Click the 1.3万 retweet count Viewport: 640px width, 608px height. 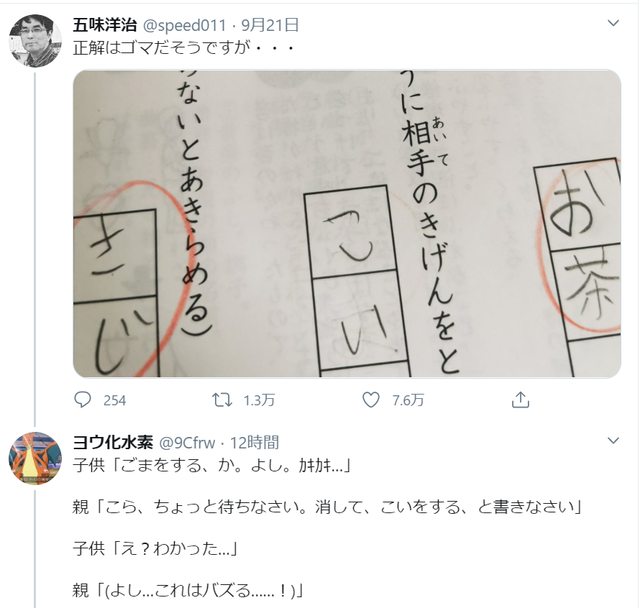pyautogui.click(x=259, y=401)
